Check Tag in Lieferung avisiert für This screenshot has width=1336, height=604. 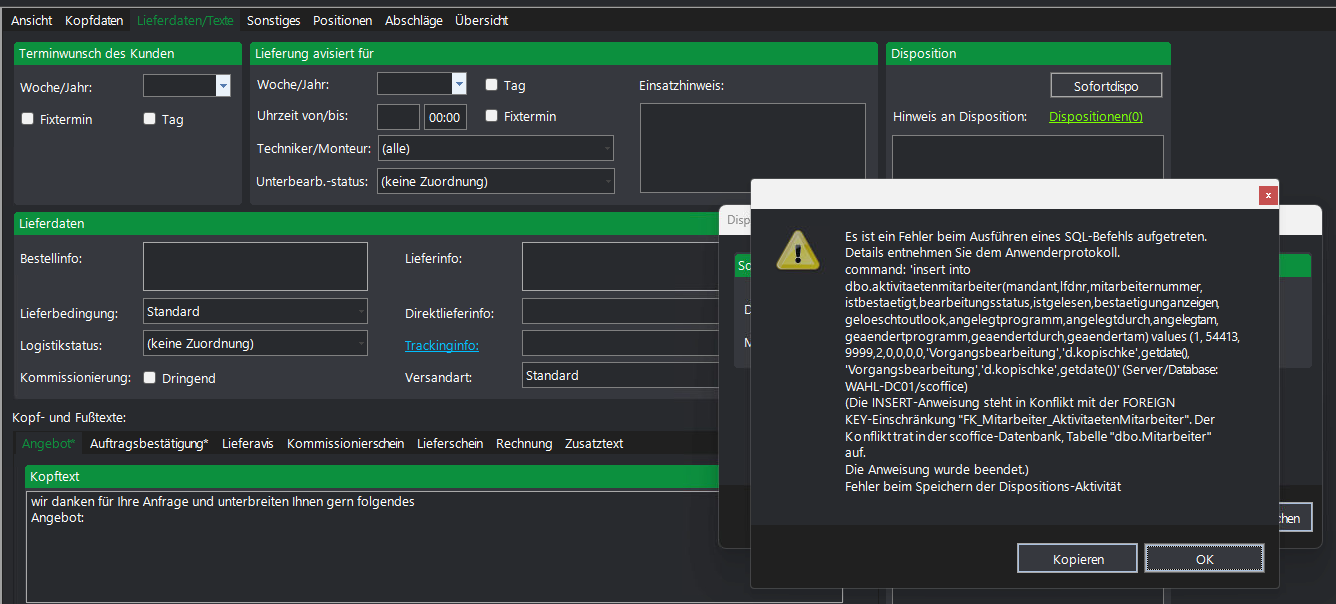pos(492,86)
